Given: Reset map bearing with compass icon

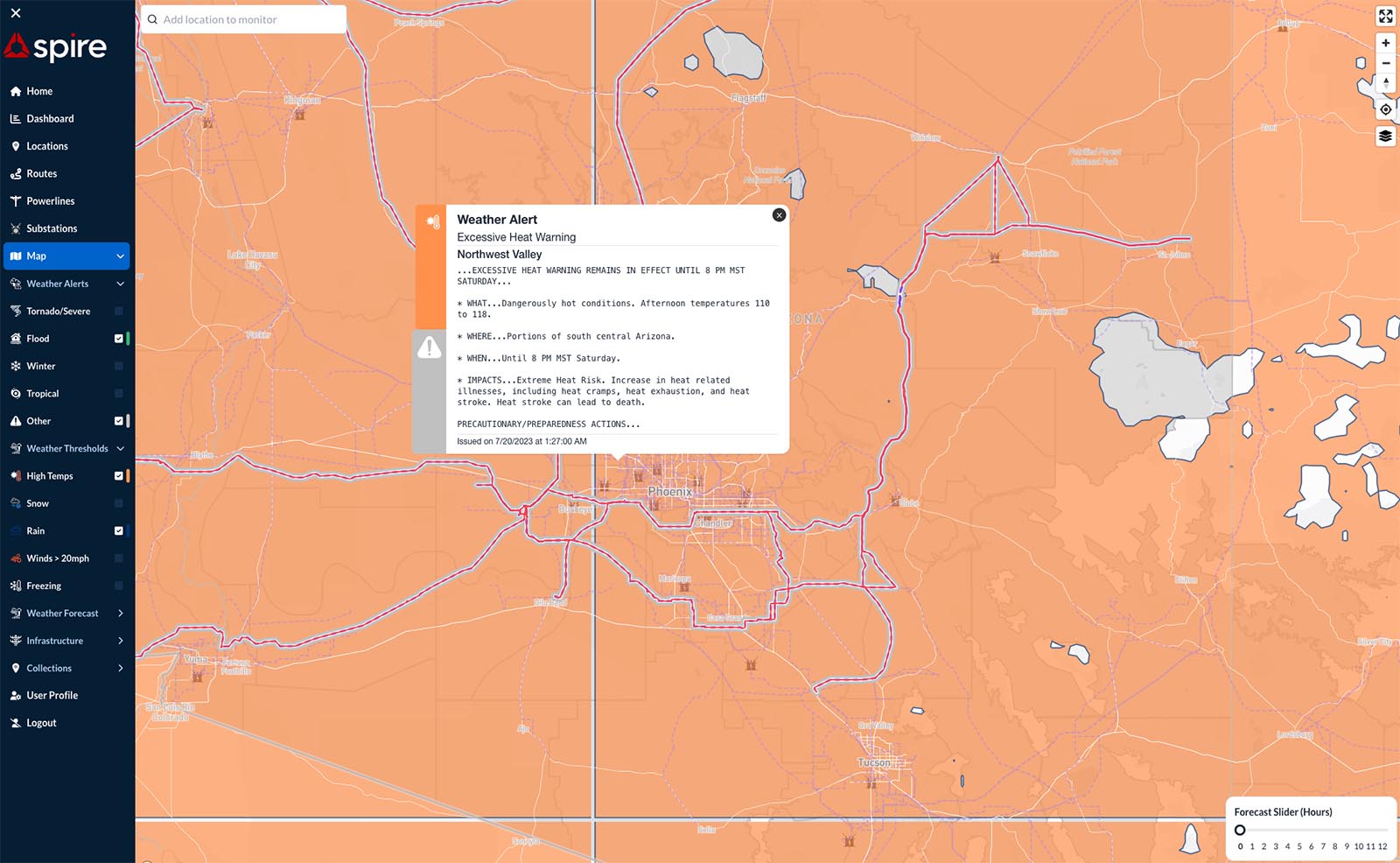Looking at the screenshot, I should [1385, 83].
